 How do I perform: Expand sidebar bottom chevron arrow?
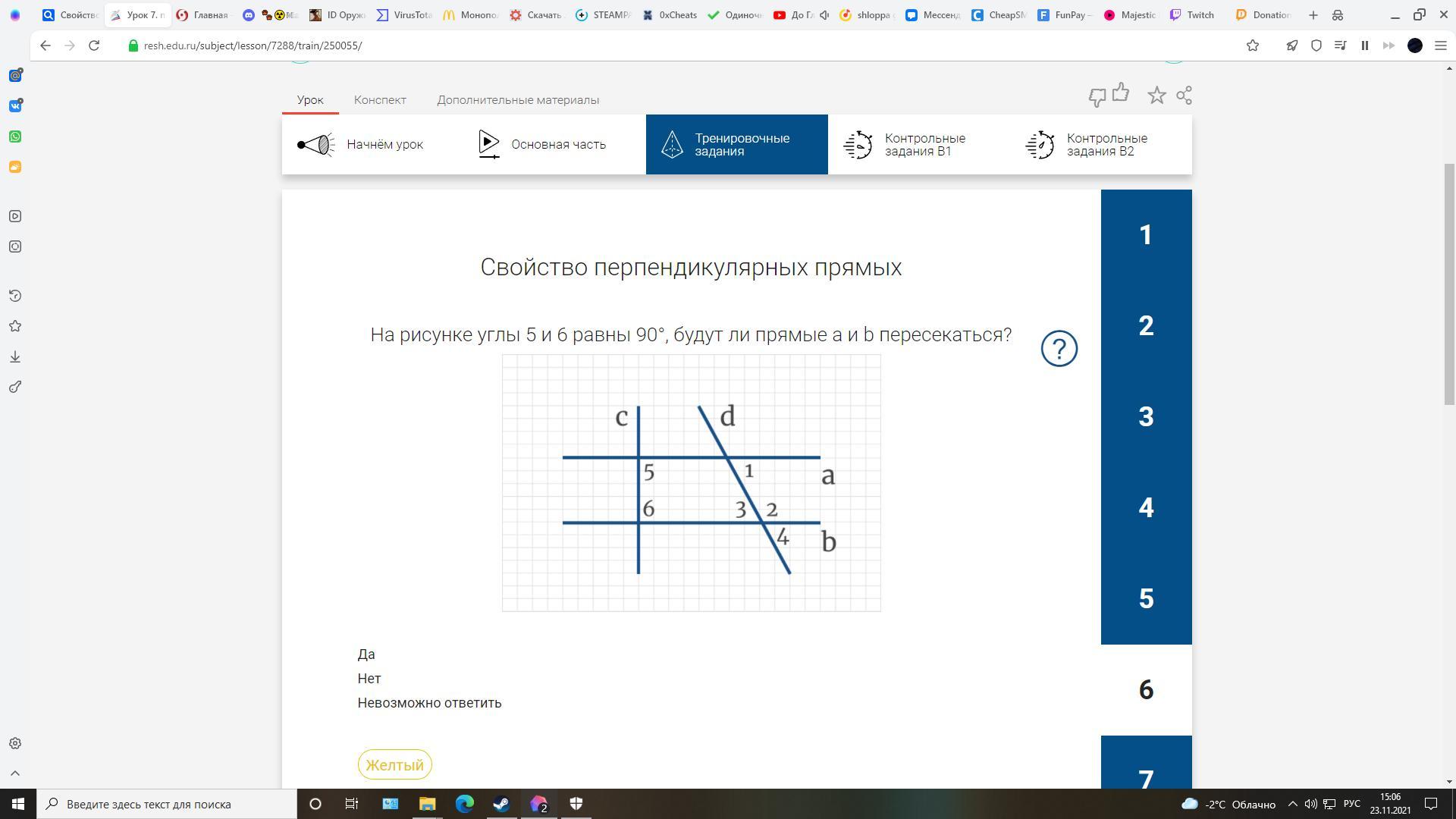(15, 773)
